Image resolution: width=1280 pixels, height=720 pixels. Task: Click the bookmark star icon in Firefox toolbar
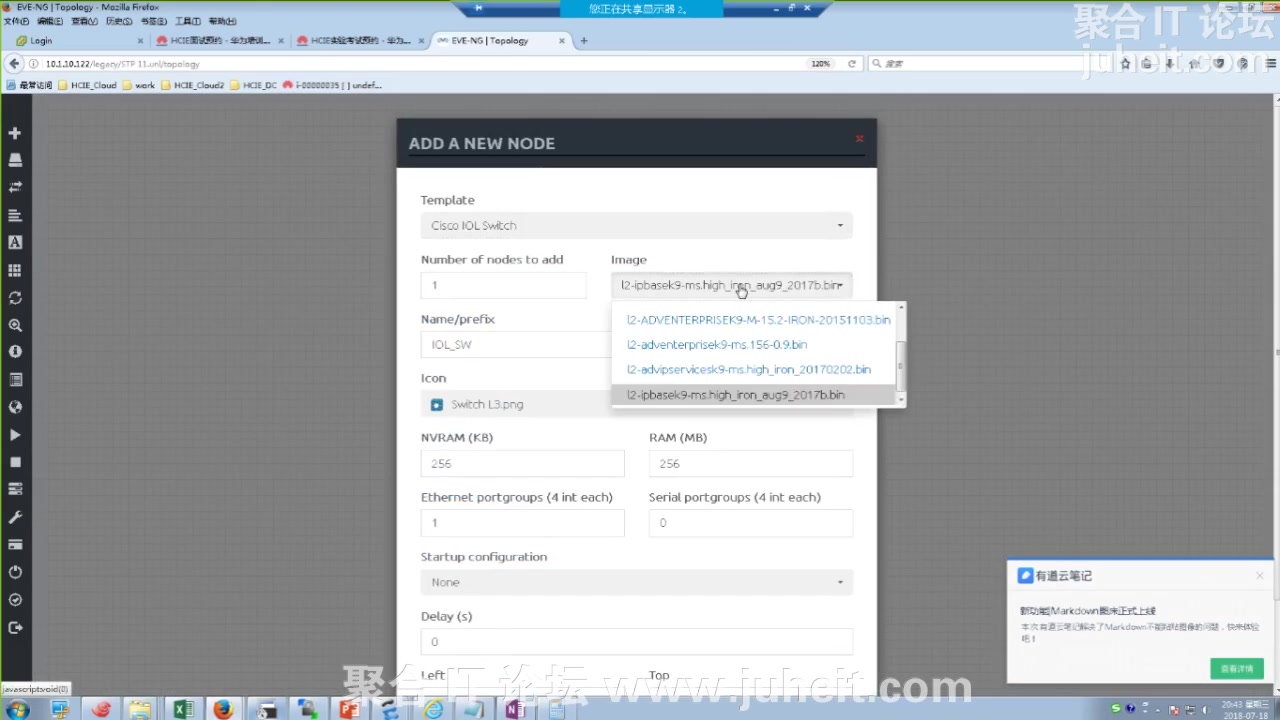1125,64
